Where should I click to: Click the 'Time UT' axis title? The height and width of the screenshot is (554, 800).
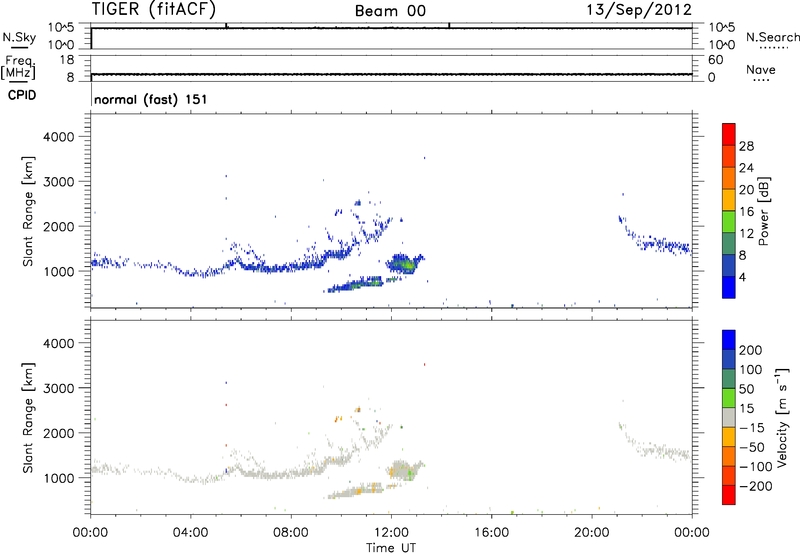(x=391, y=548)
